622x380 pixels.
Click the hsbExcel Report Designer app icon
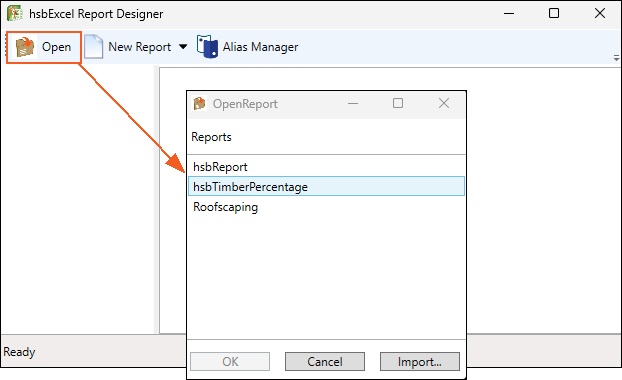click(15, 13)
